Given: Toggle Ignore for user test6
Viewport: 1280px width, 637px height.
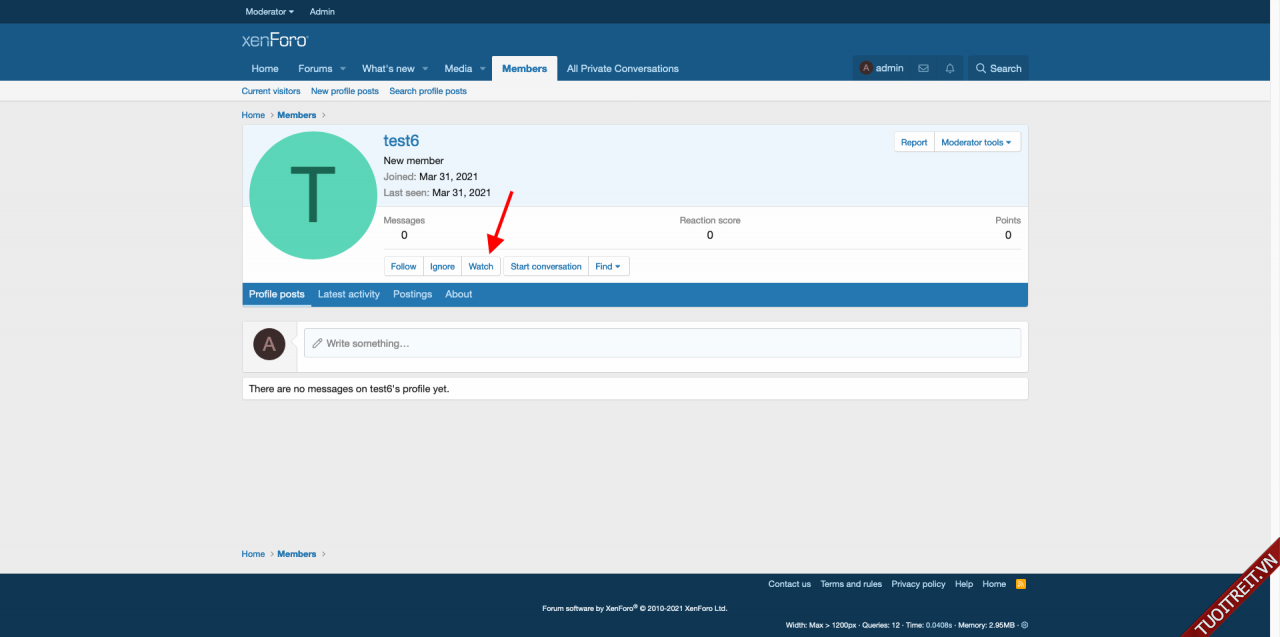Looking at the screenshot, I should 442,267.
